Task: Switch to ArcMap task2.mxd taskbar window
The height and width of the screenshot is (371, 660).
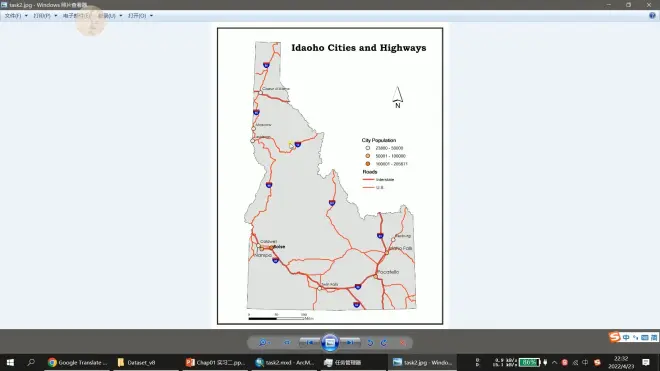Action: coord(285,362)
